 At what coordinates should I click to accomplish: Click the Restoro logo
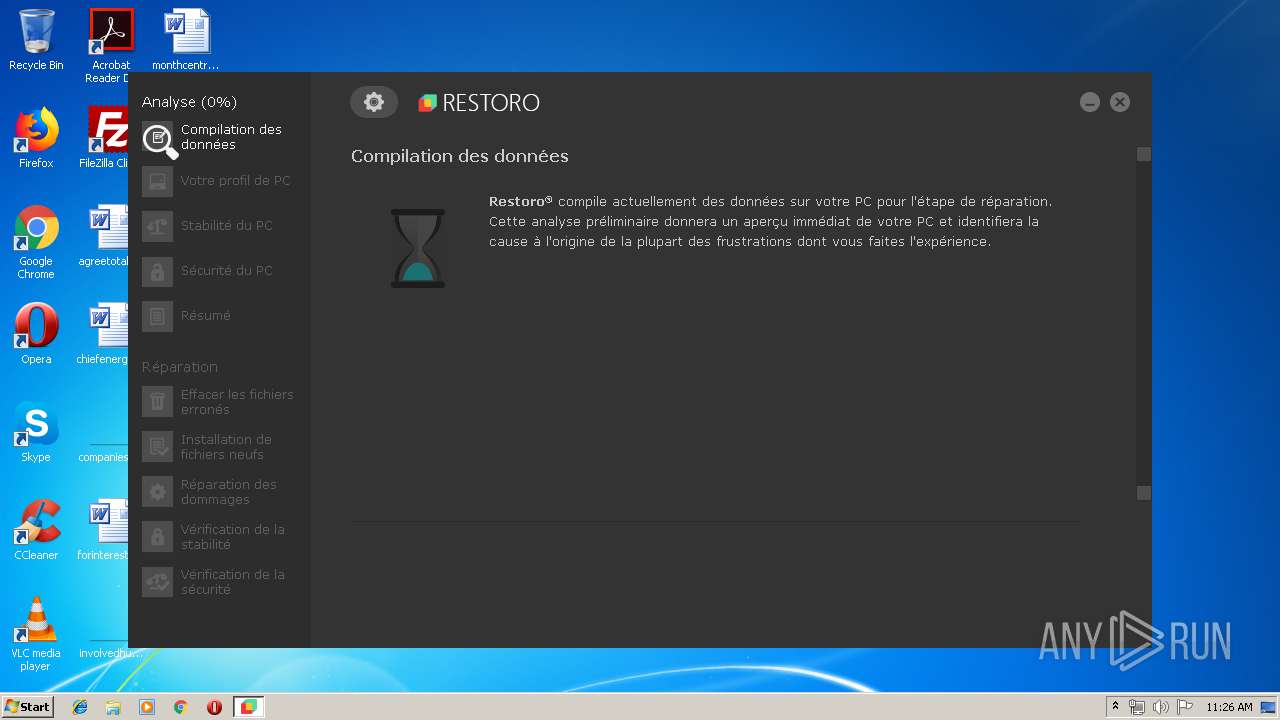point(479,103)
